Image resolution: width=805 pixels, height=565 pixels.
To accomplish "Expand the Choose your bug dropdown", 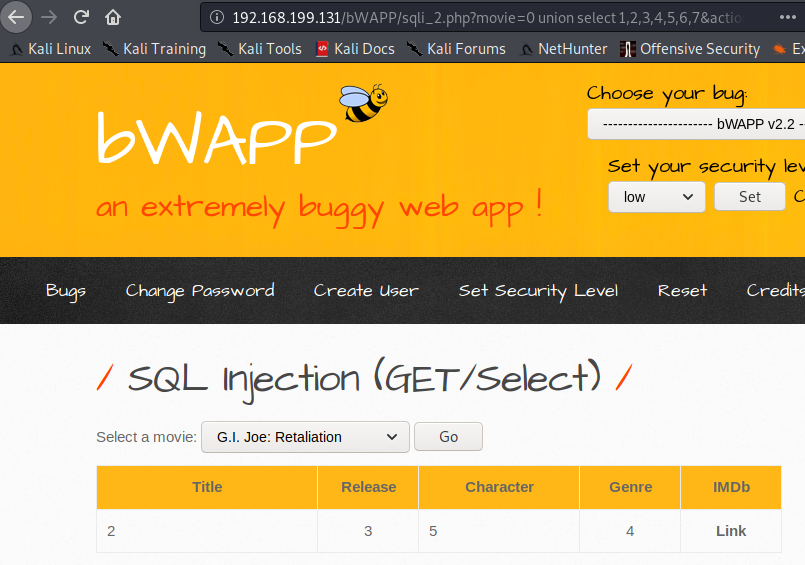I will coord(696,124).
